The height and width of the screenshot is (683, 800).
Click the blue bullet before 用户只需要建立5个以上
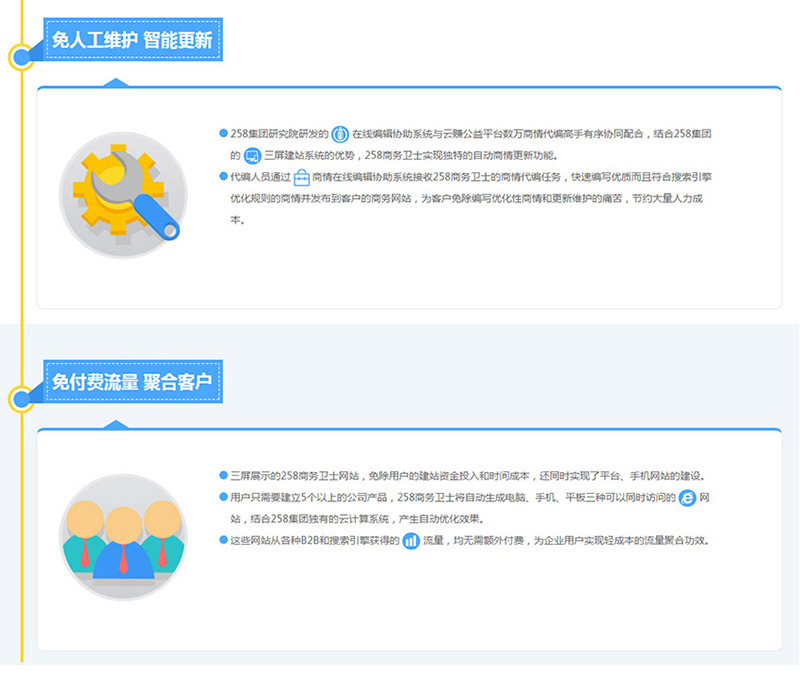(x=223, y=498)
